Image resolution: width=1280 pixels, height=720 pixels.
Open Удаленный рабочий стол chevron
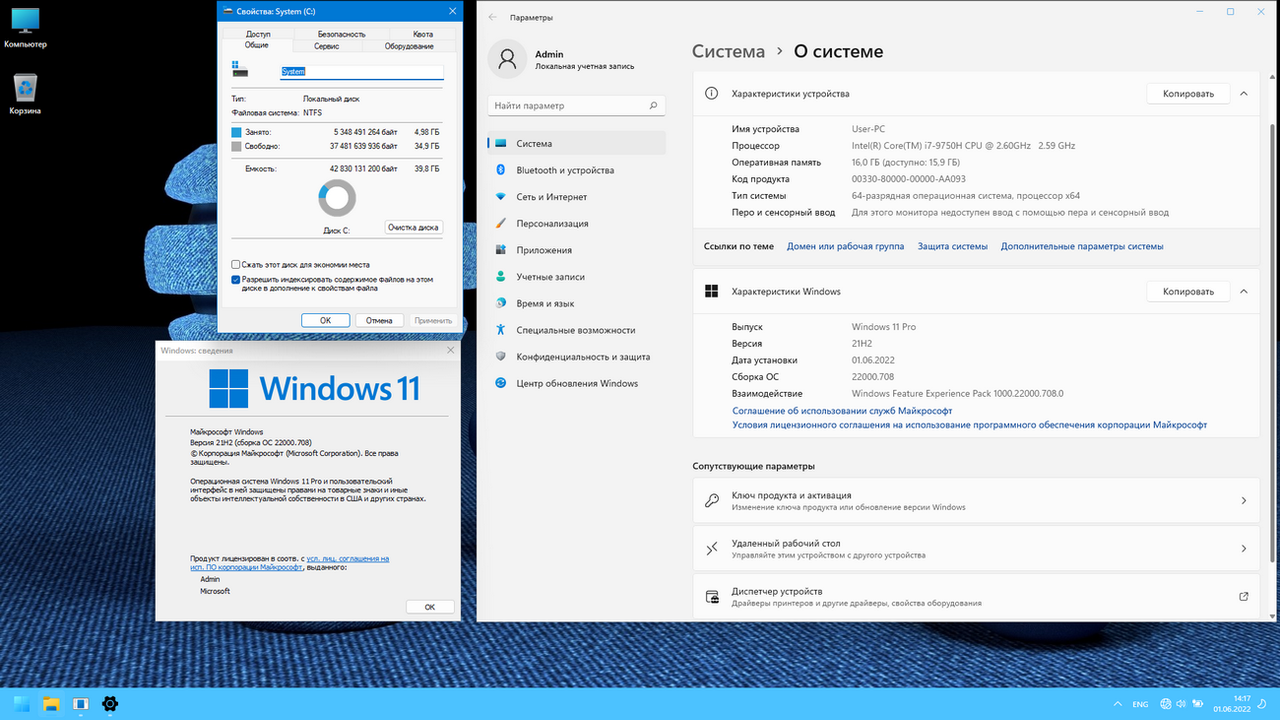tap(1244, 548)
